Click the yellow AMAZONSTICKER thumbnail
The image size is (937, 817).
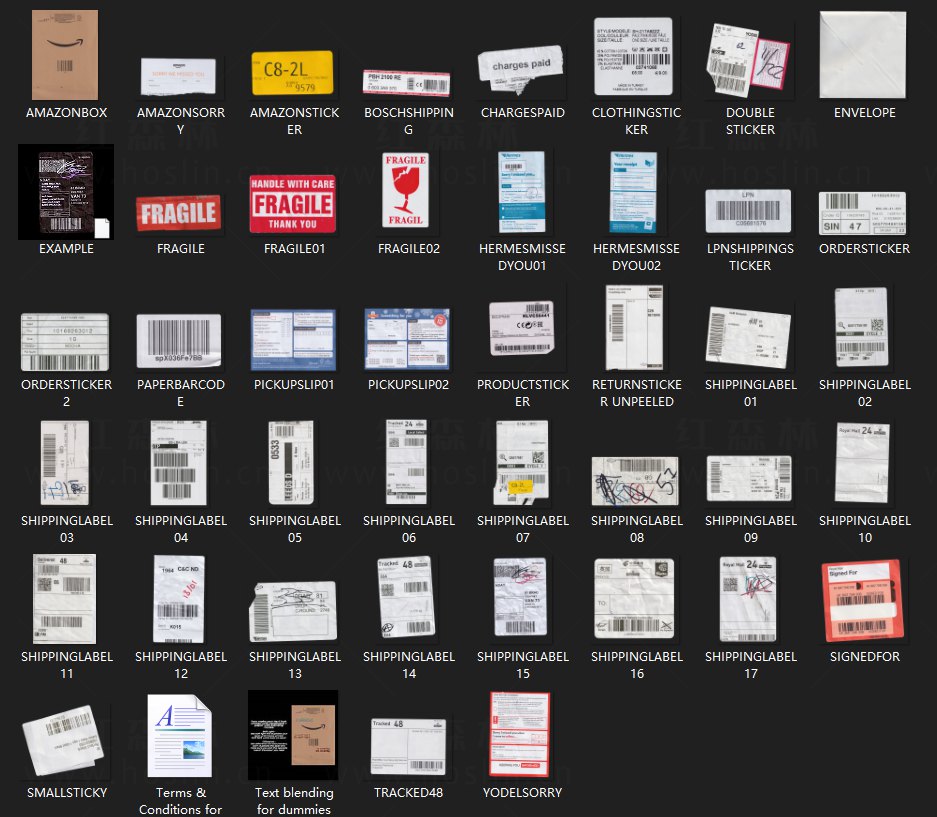pyautogui.click(x=292, y=73)
